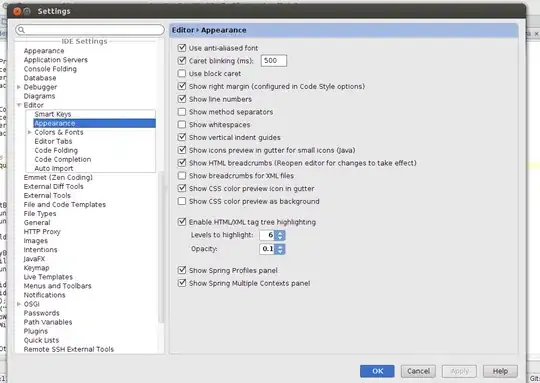Image resolution: width=540 pixels, height=383 pixels.
Task: Open Live Templates settings
Action: 48,277
